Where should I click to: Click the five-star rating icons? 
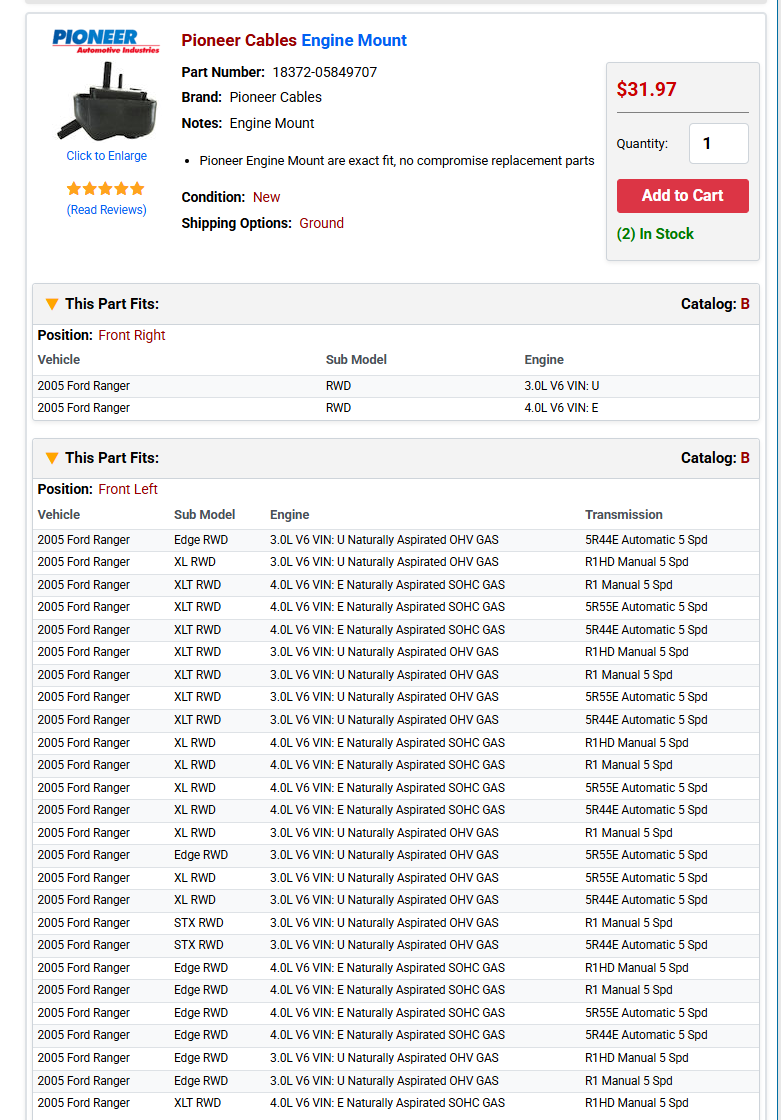pyautogui.click(x=106, y=189)
